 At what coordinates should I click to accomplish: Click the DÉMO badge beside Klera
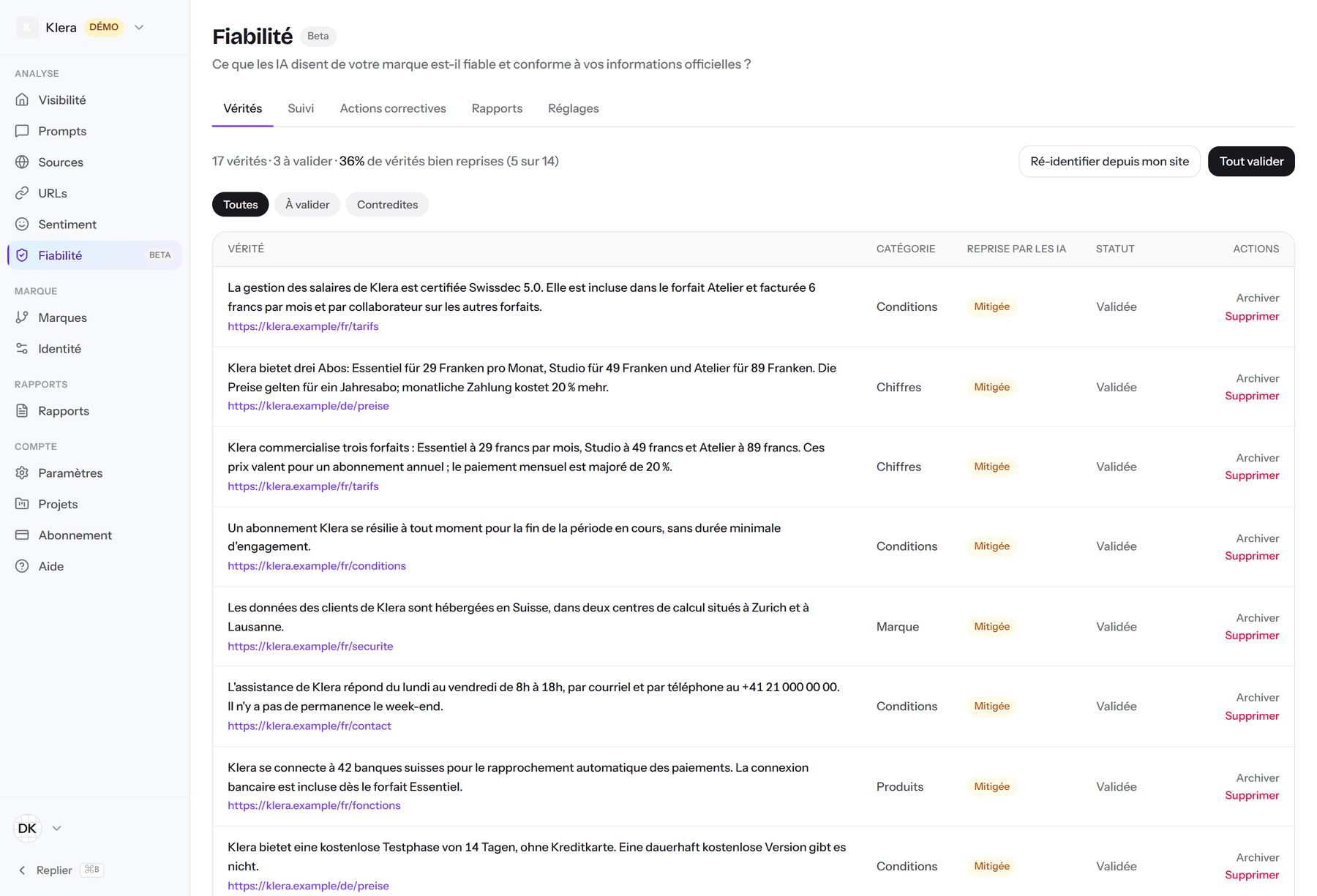pos(104,27)
